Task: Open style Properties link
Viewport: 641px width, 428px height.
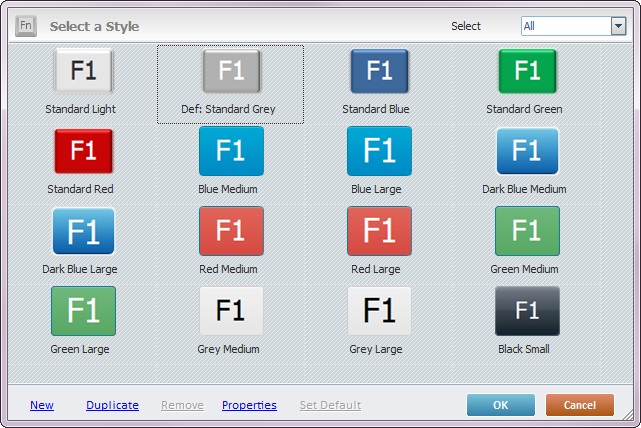Action: tap(249, 405)
